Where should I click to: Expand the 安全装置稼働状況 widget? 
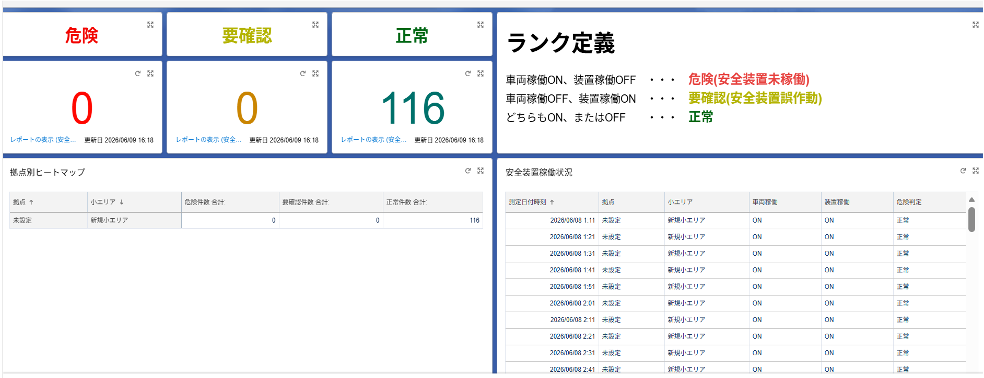pyautogui.click(x=975, y=170)
